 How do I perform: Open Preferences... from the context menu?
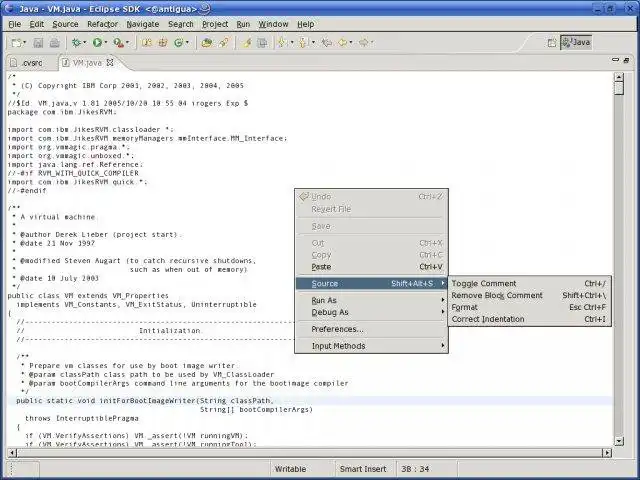point(371,329)
